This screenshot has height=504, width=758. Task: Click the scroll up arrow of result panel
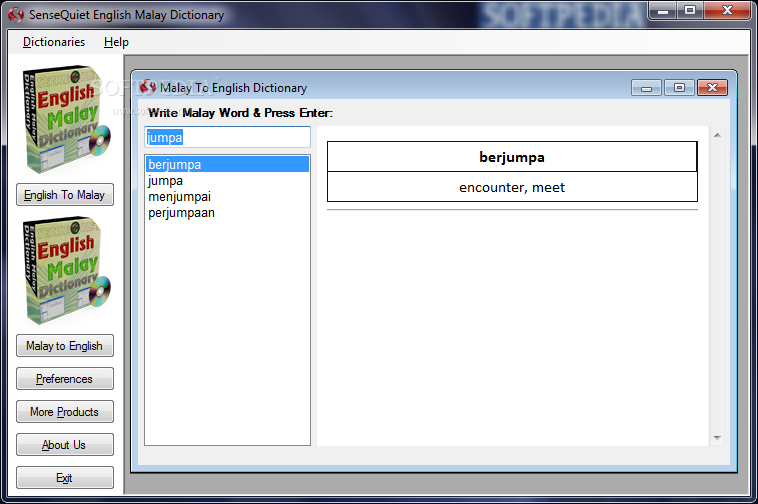717,135
